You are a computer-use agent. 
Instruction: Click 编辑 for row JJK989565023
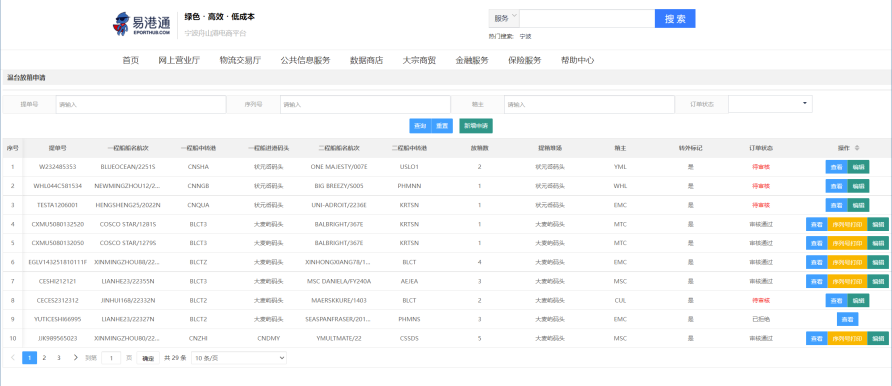(x=878, y=338)
